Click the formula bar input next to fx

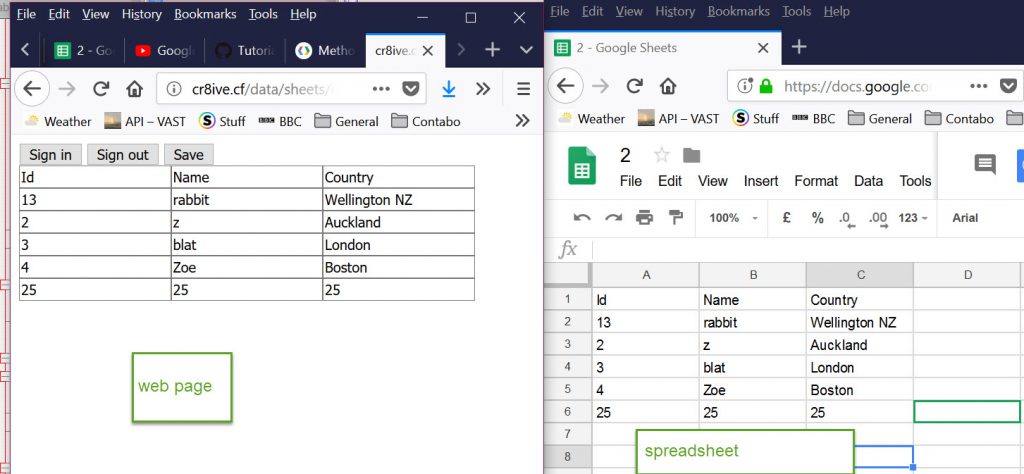point(800,249)
